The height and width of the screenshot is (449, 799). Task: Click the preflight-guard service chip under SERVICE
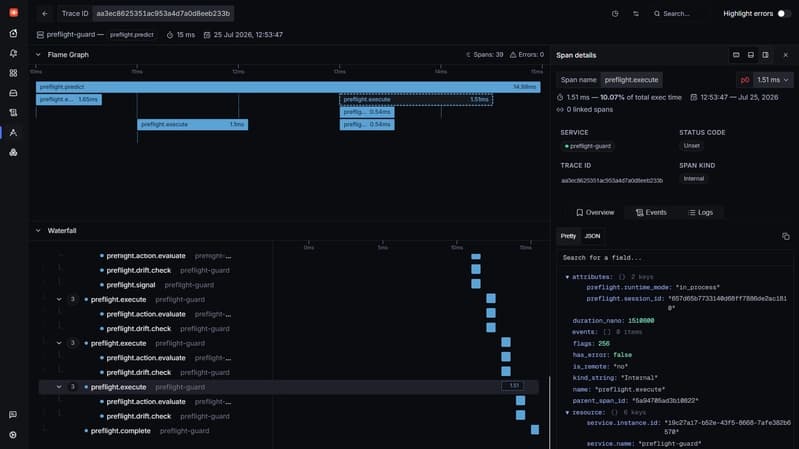[x=588, y=146]
